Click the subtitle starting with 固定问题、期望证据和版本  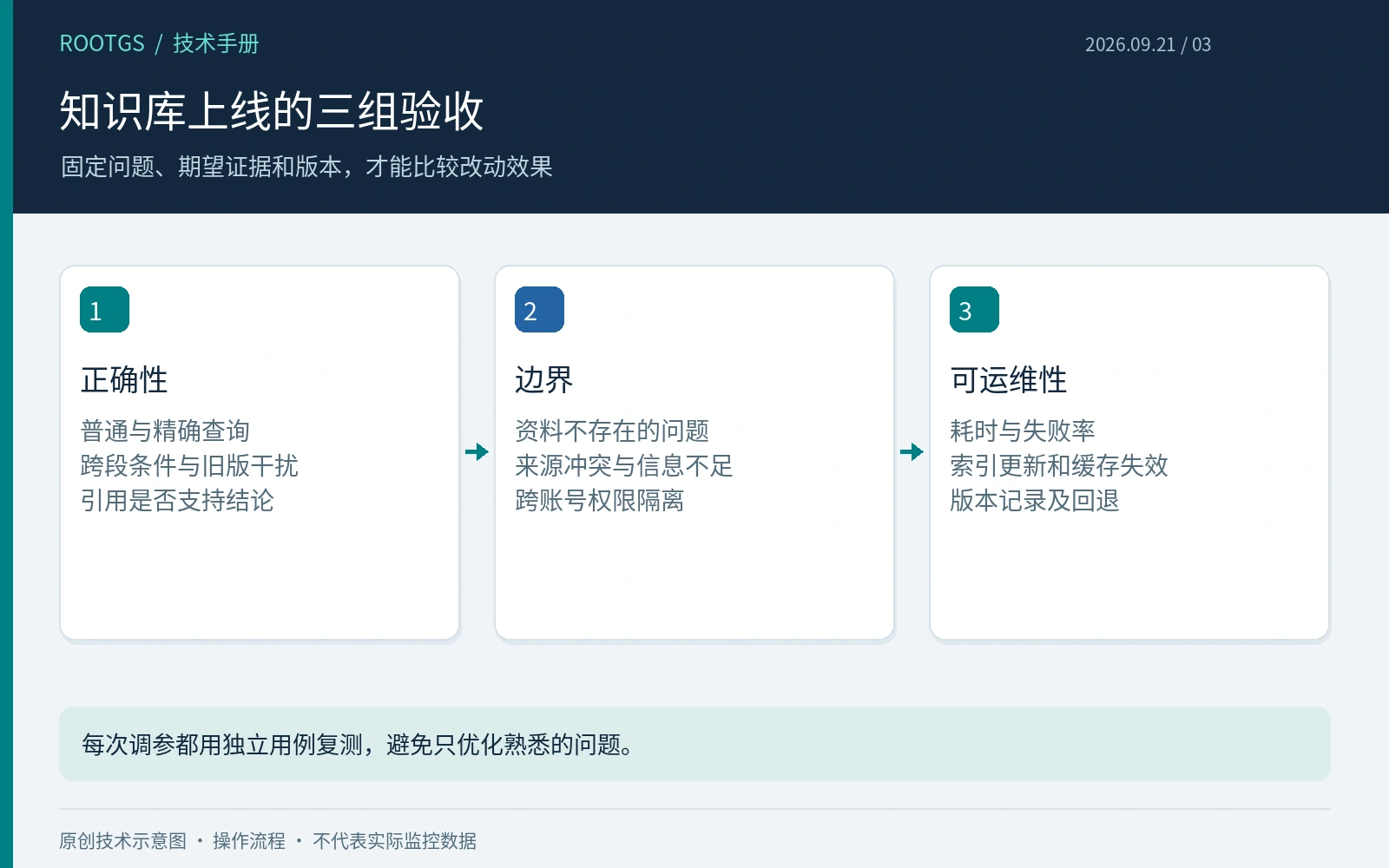[306, 167]
